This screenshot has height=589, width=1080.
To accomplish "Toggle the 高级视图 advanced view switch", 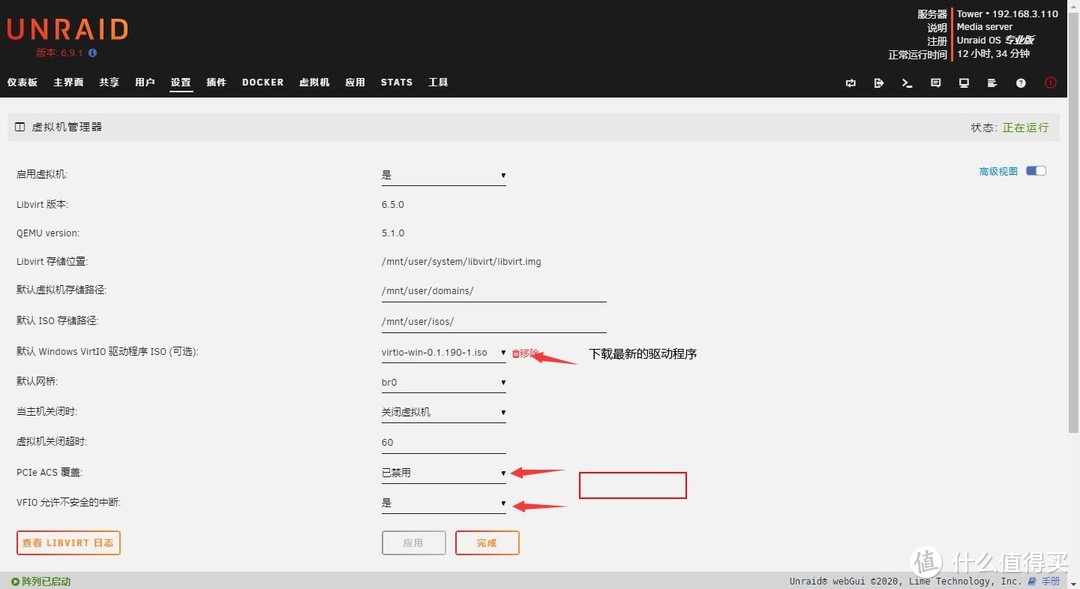I will [1036, 171].
